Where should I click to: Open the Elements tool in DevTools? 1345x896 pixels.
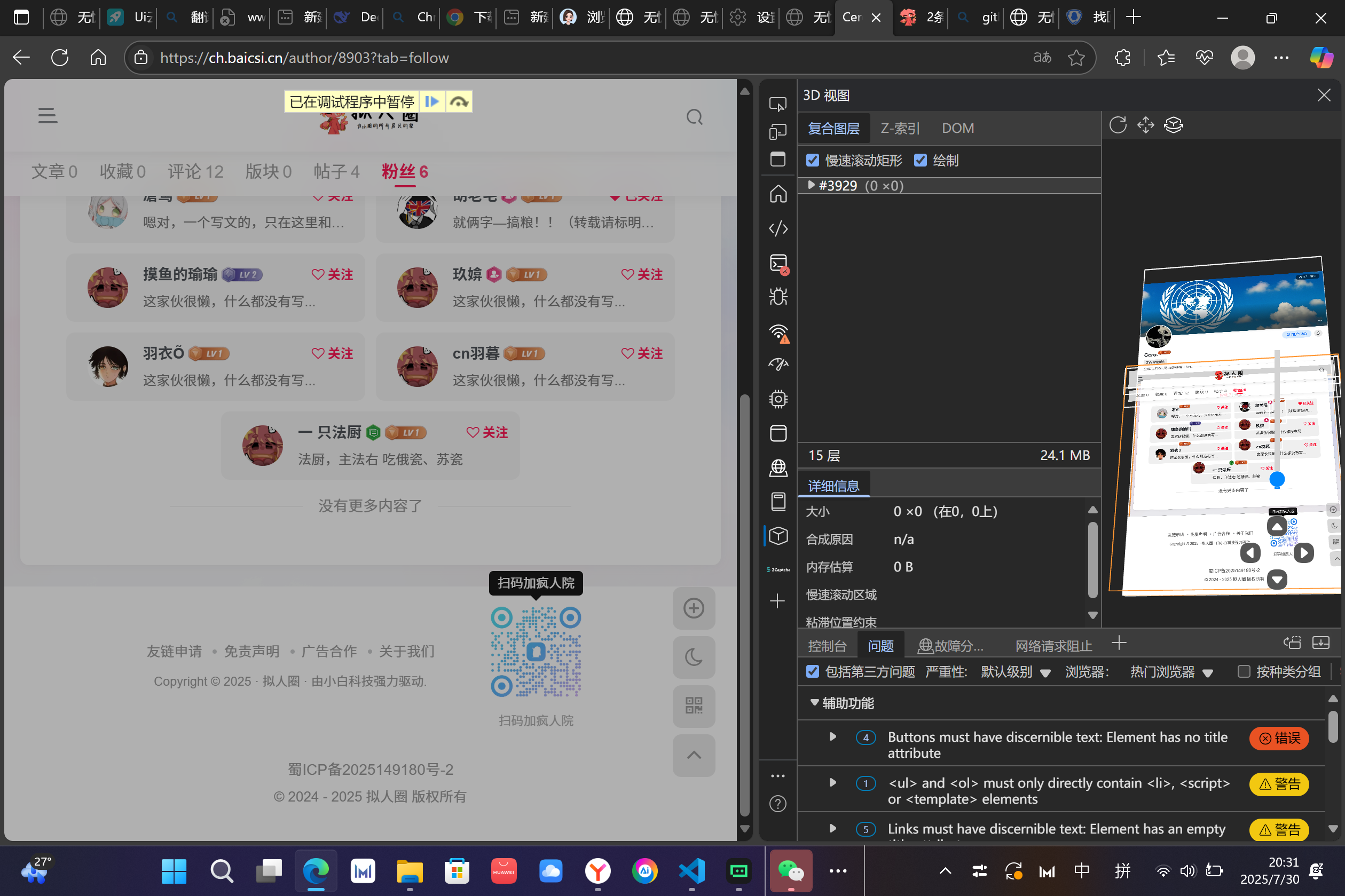pyautogui.click(x=778, y=228)
